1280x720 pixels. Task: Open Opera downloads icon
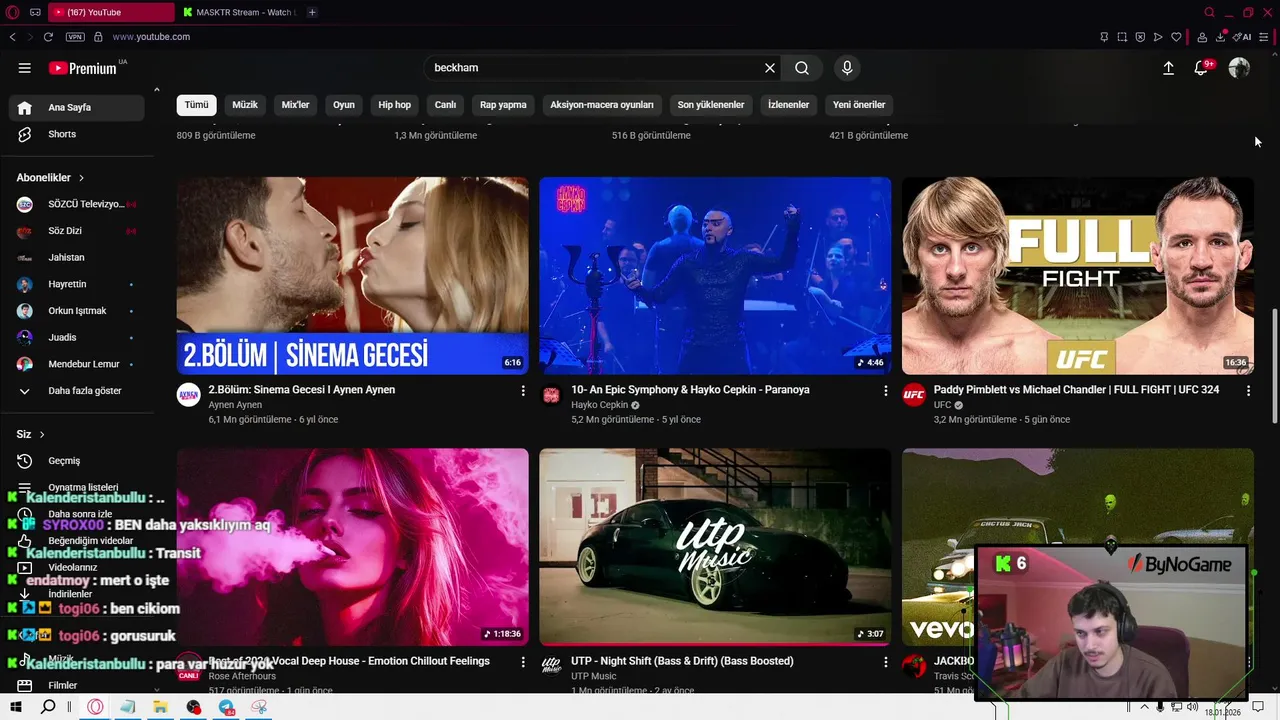click(1221, 37)
